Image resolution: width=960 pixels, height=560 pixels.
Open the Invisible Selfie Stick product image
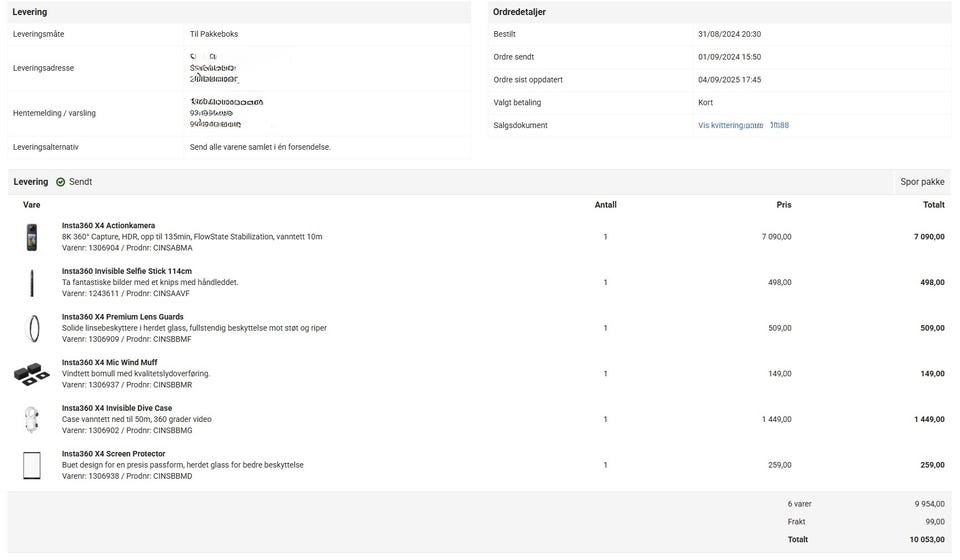[32, 283]
